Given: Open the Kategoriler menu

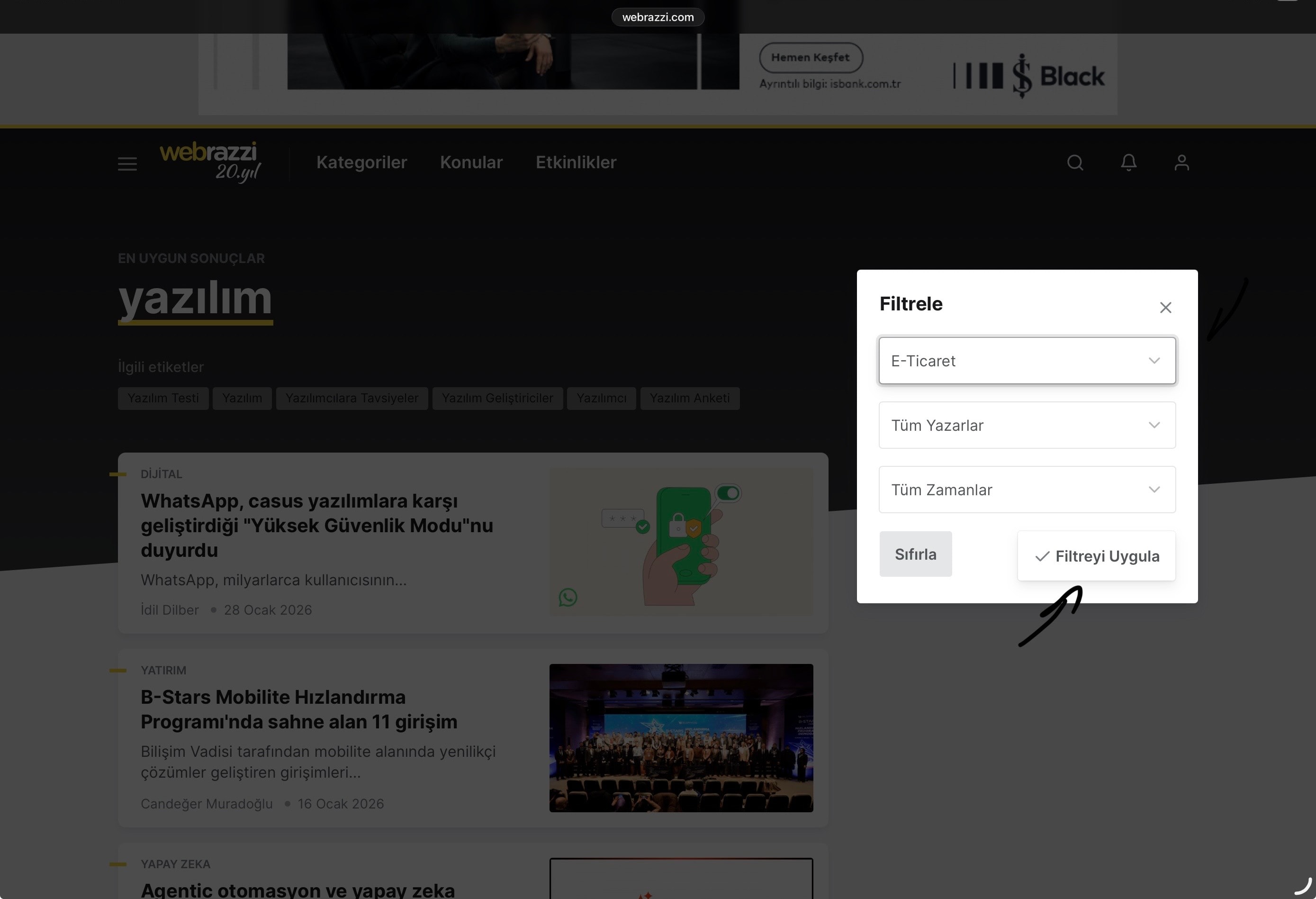Looking at the screenshot, I should [x=361, y=163].
